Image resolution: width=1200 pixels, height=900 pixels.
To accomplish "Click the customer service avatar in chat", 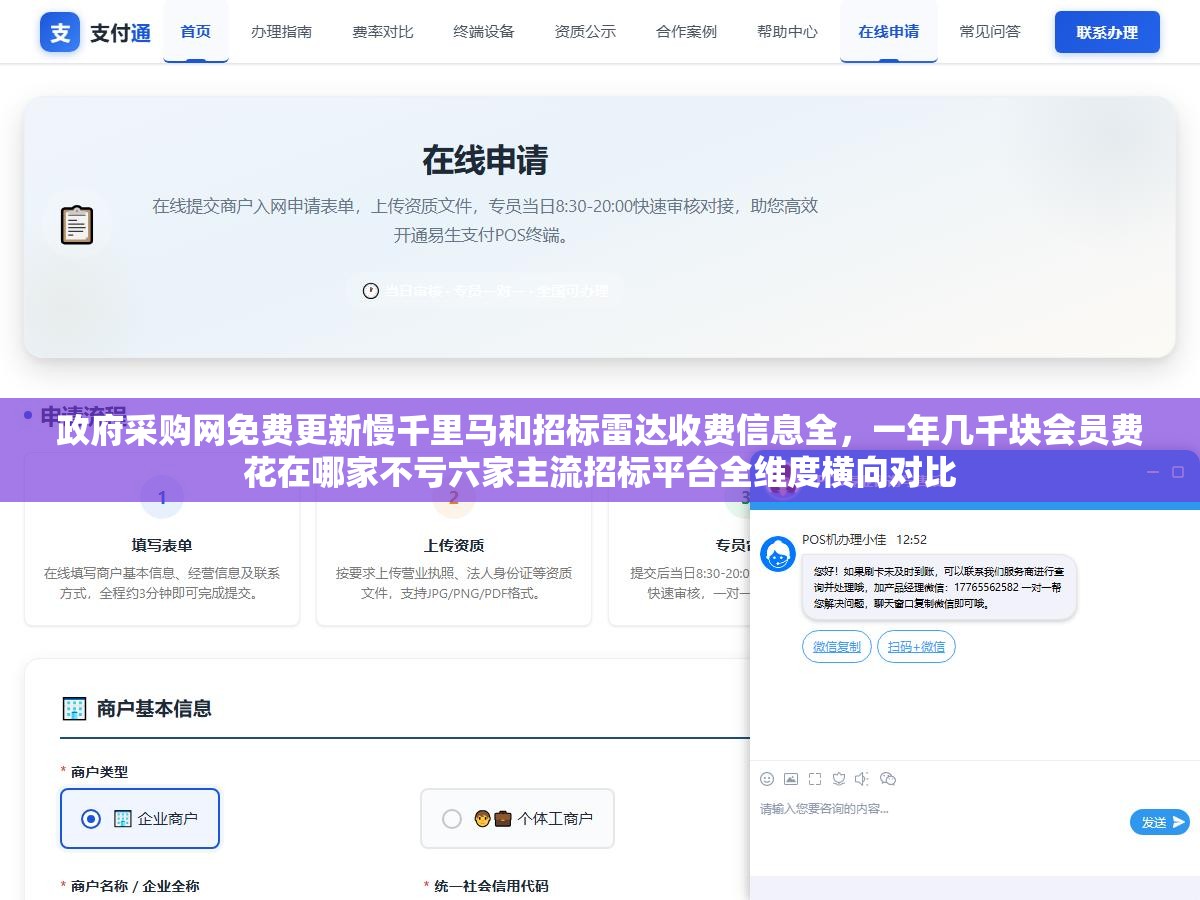I will point(778,553).
